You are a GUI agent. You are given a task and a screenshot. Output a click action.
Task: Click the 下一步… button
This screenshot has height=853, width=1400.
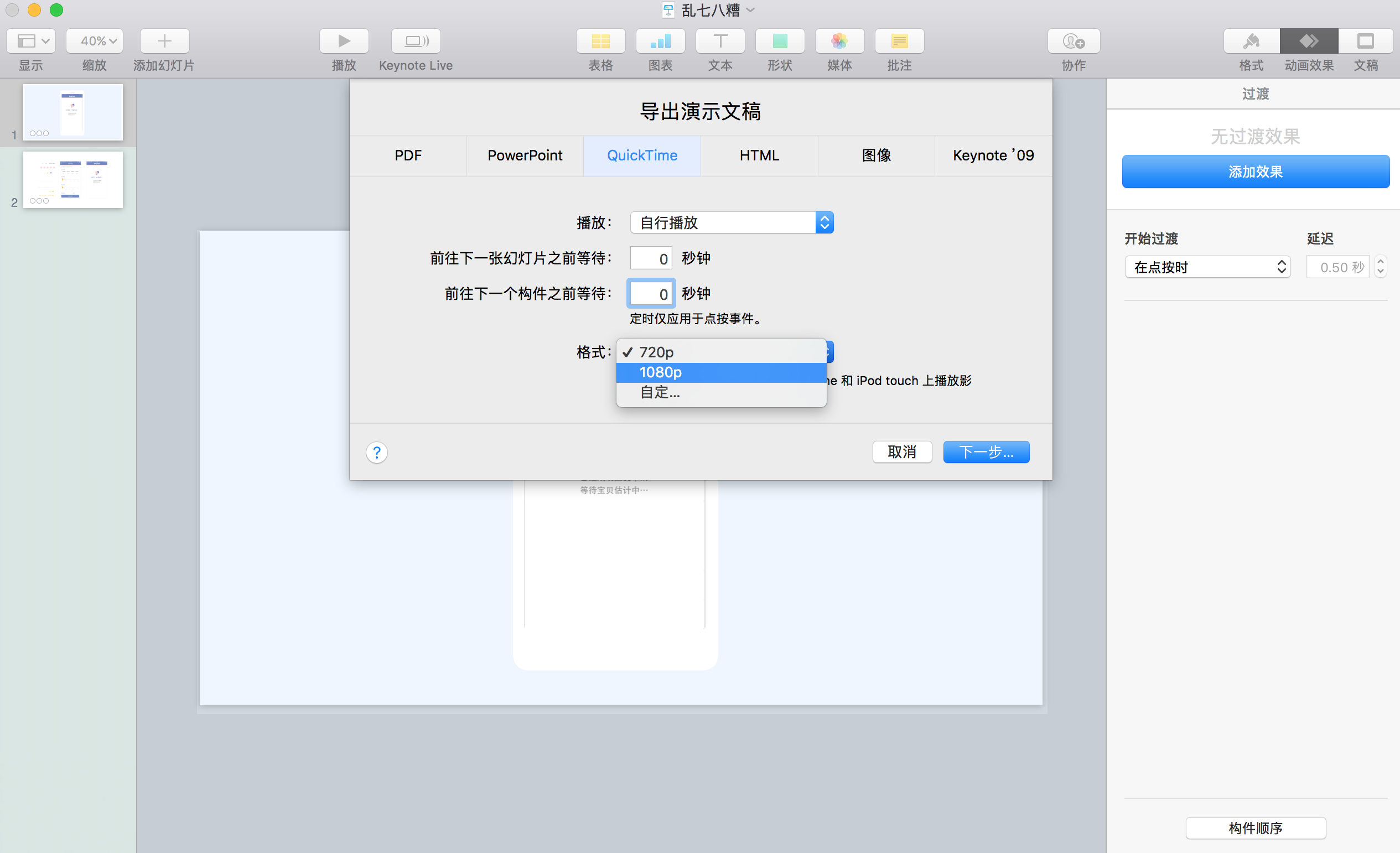[x=986, y=452]
